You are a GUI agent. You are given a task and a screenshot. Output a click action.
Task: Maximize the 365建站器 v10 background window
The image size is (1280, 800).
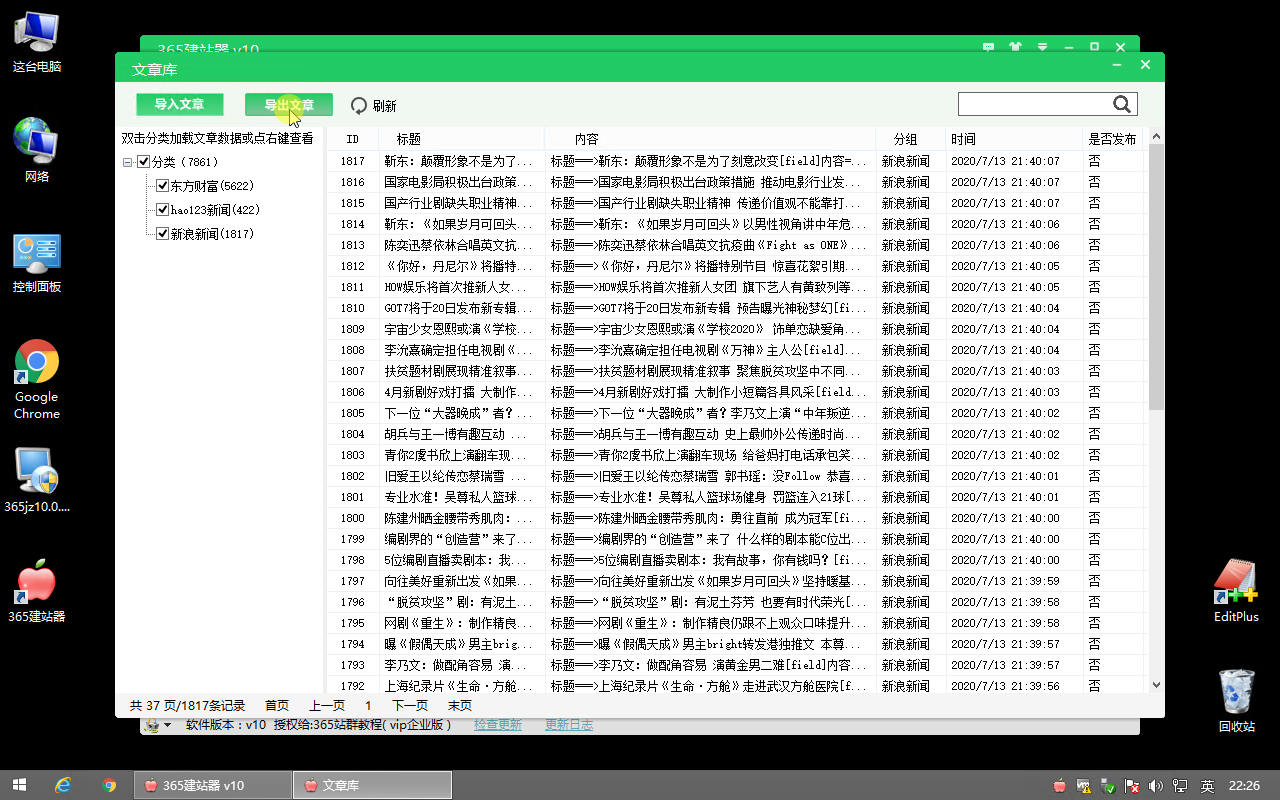click(1094, 46)
